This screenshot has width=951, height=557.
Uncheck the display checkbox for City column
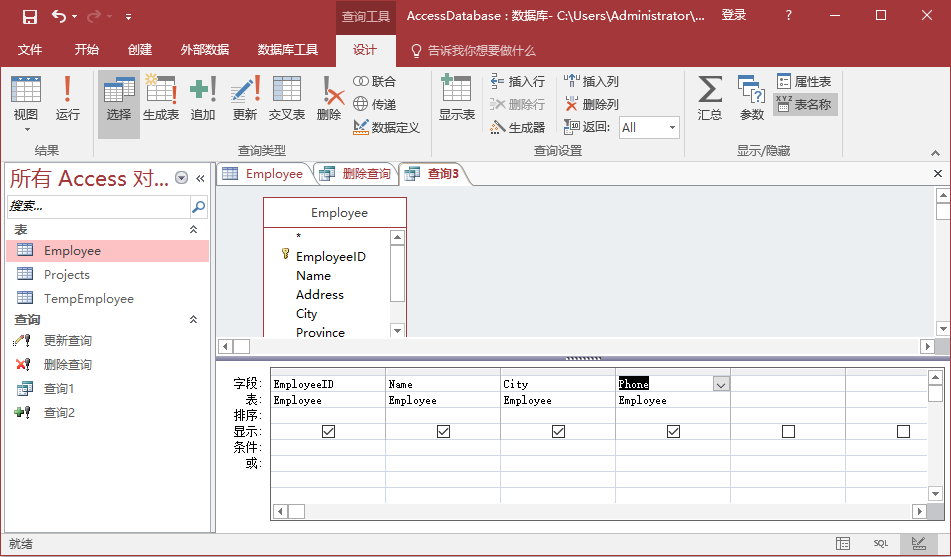click(558, 431)
